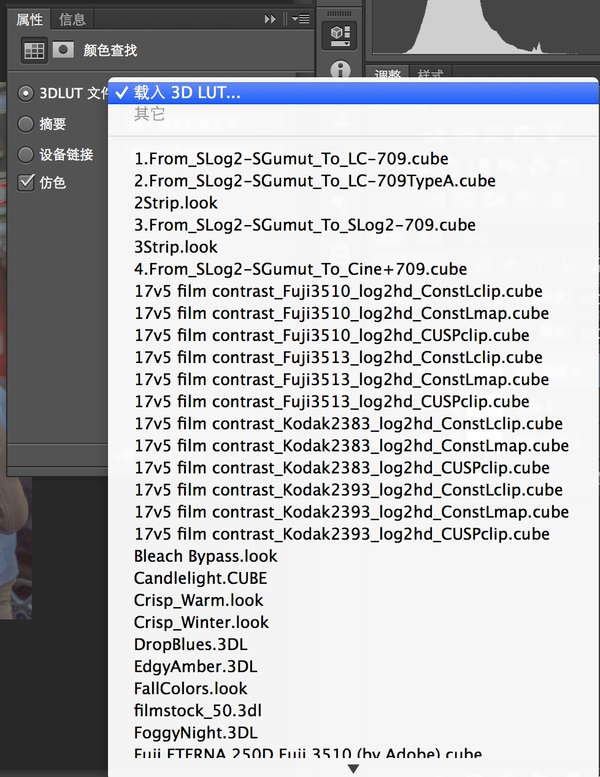Open the 3D panel cube icon
Screen dimensions: 600x777
click(x=340, y=35)
